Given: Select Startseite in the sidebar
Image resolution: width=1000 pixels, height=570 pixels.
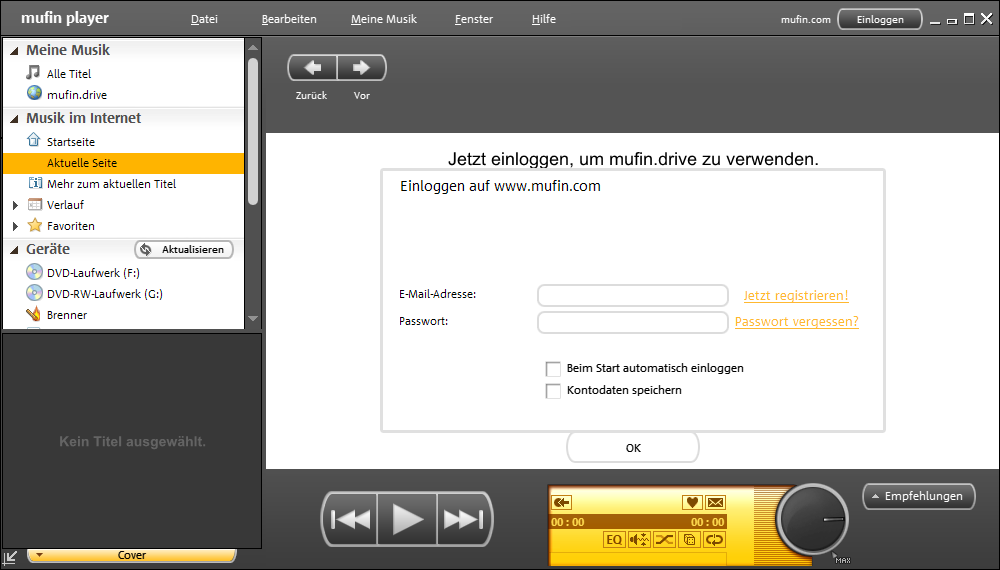Looking at the screenshot, I should point(71,142).
